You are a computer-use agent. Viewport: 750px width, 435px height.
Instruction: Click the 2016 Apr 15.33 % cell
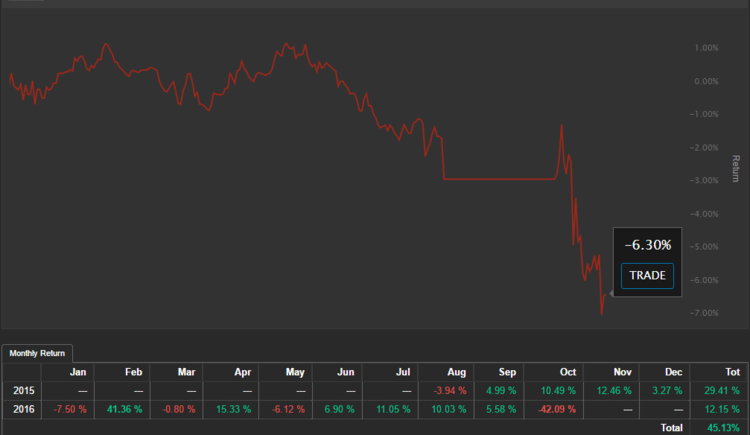click(x=231, y=410)
